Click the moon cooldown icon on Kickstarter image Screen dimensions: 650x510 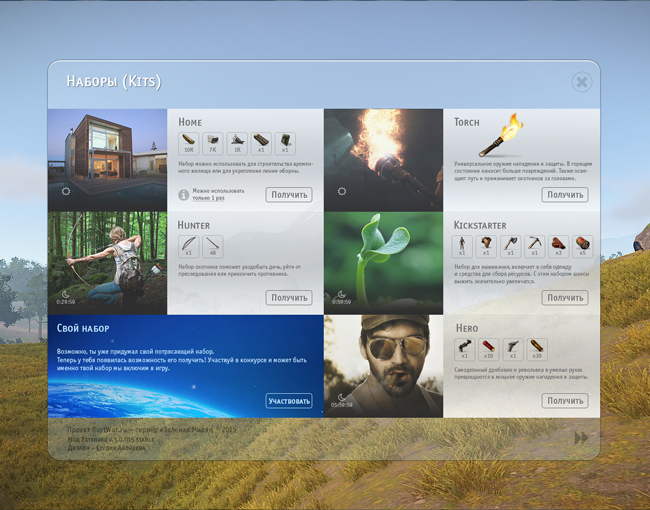tap(342, 294)
